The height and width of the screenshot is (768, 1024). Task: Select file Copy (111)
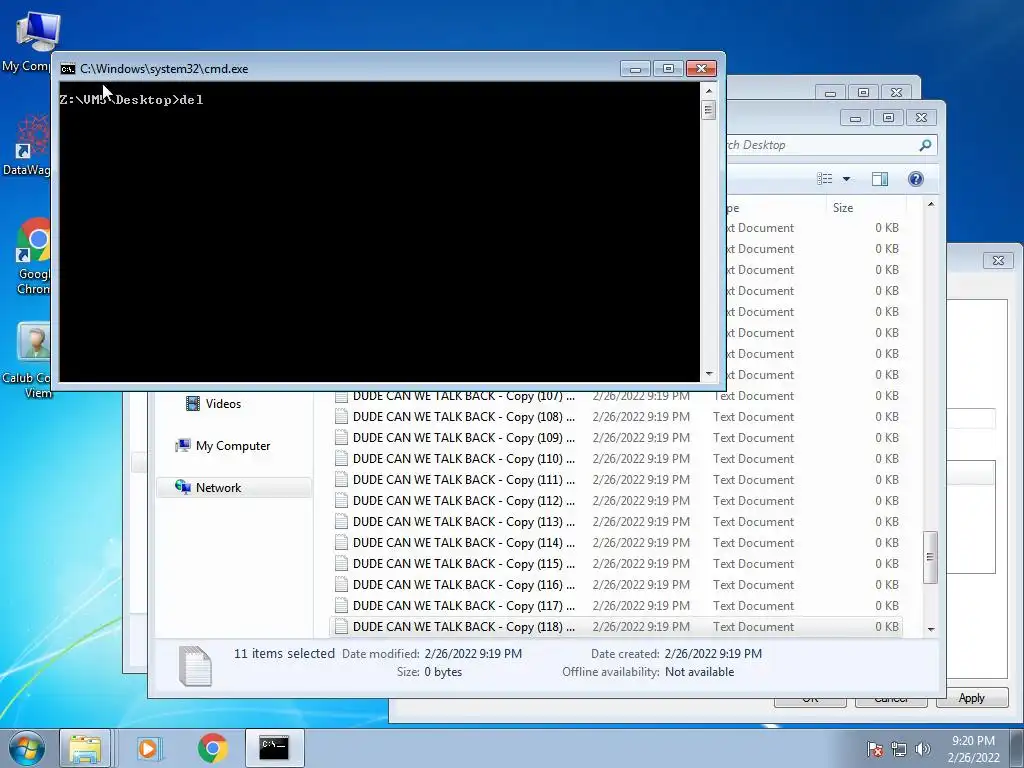pyautogui.click(x=616, y=479)
